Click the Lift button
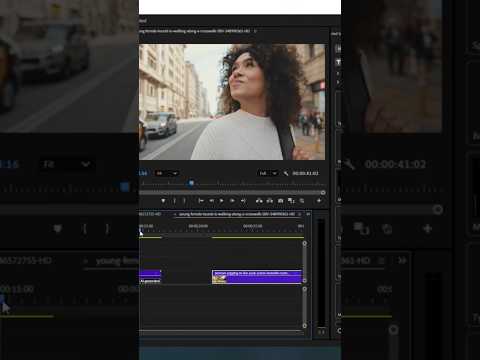480x360 pixels. (259, 201)
